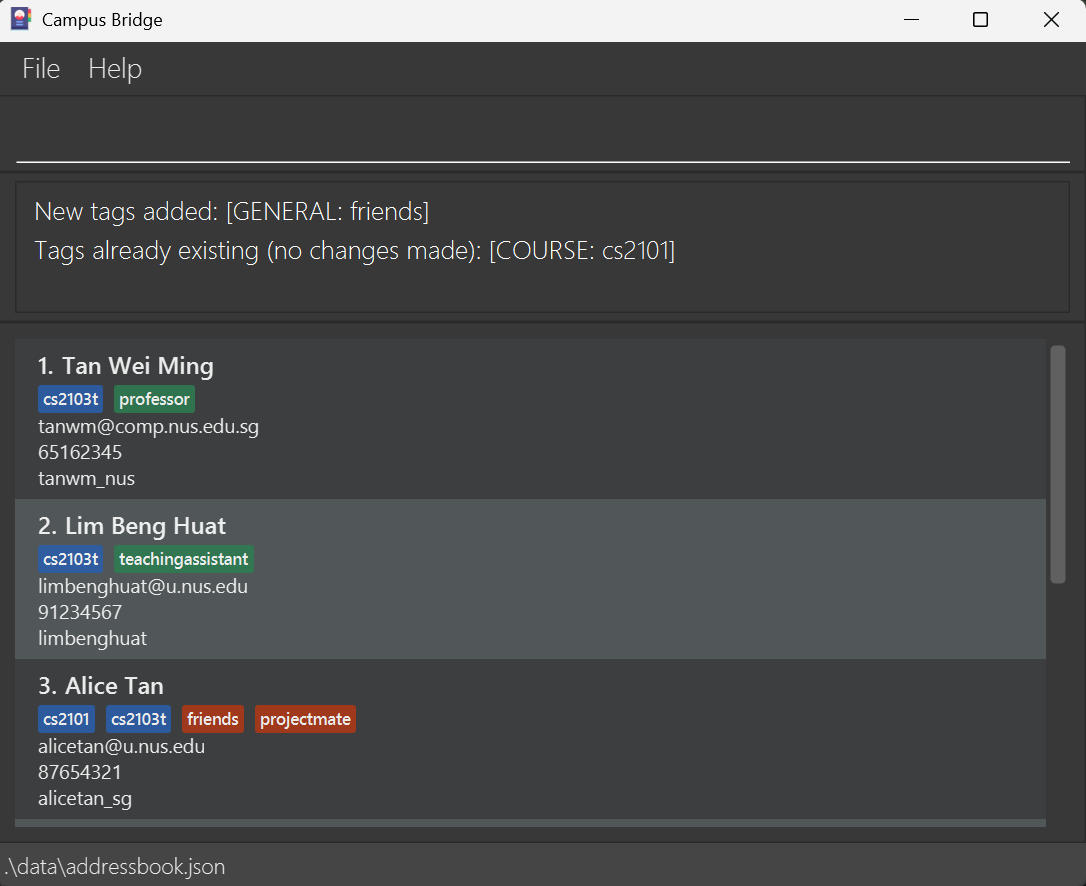Click the projectmate tag on Alice Tan
1086x886 pixels.
click(x=305, y=718)
